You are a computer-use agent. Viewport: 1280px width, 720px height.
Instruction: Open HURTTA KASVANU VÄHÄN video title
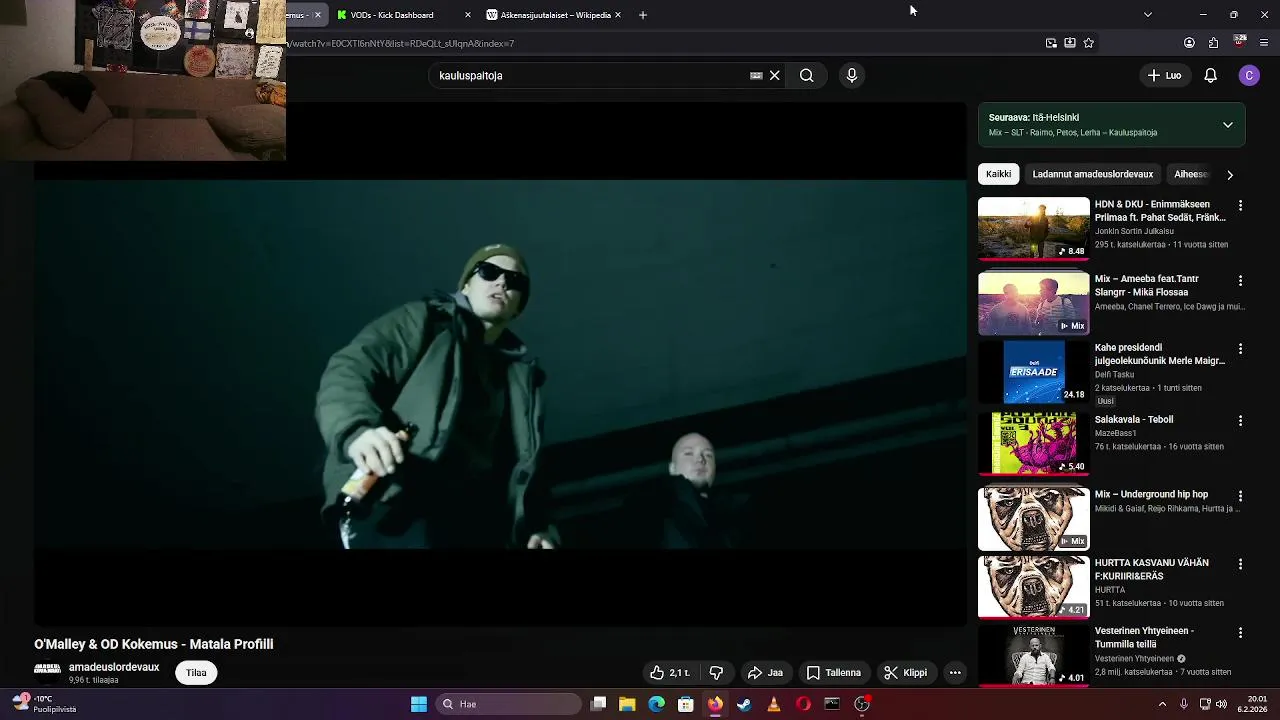pos(1151,570)
